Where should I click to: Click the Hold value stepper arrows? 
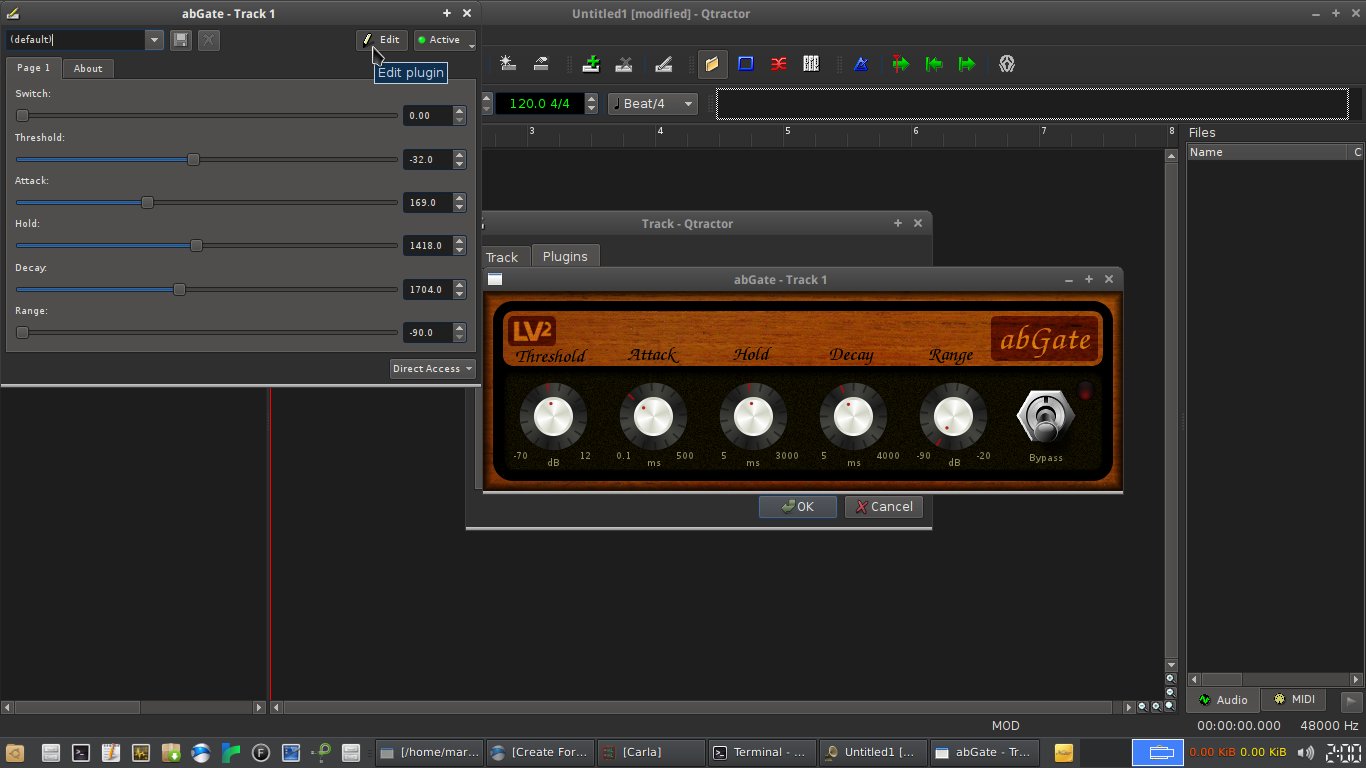460,245
